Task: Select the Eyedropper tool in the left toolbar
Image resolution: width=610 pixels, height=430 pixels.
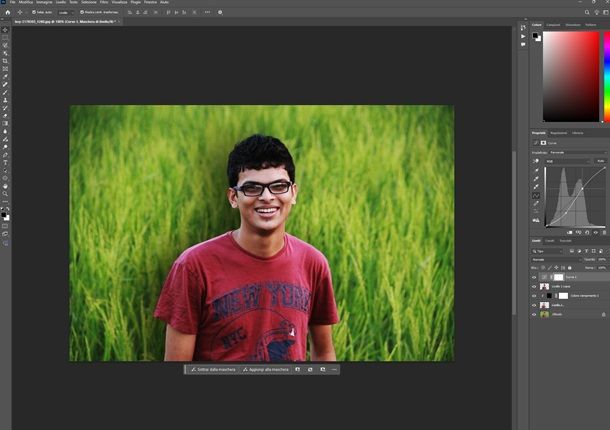Action: (x=5, y=77)
